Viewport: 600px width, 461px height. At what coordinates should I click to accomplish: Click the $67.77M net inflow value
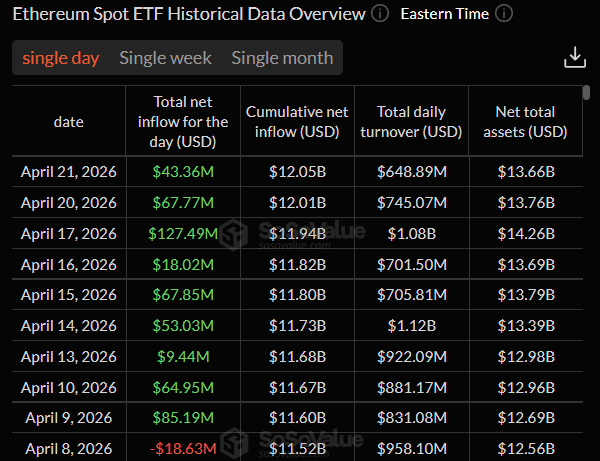pos(183,202)
